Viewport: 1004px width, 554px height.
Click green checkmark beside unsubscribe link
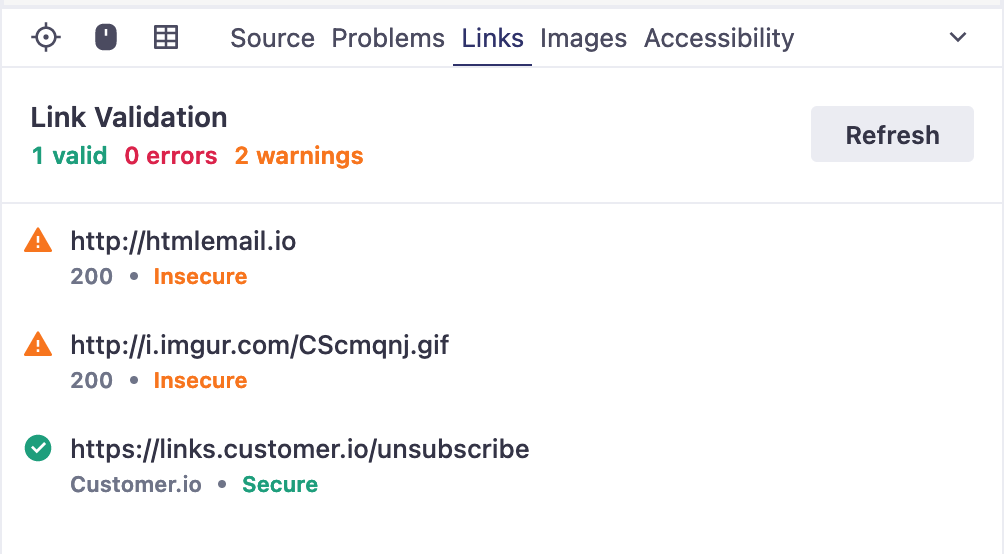(38, 449)
